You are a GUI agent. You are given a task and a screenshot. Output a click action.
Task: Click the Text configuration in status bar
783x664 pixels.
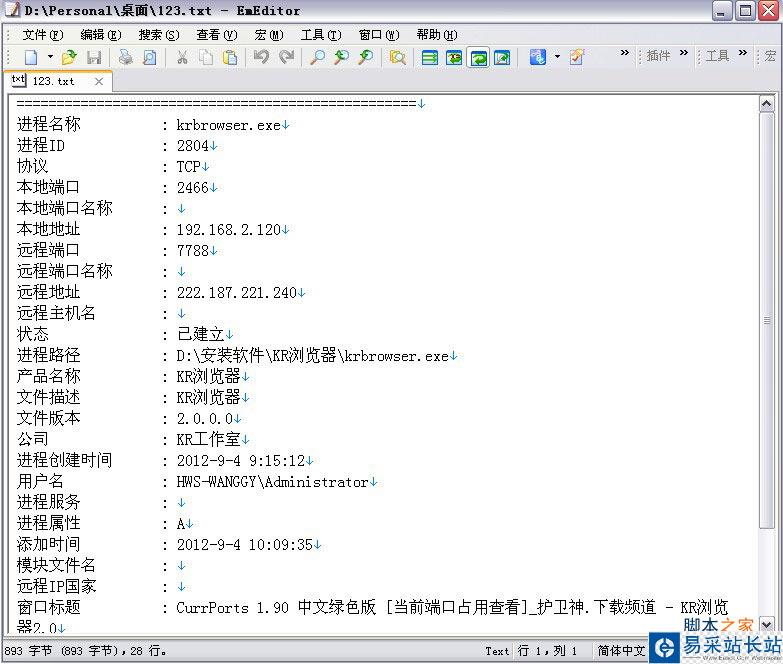click(x=497, y=651)
